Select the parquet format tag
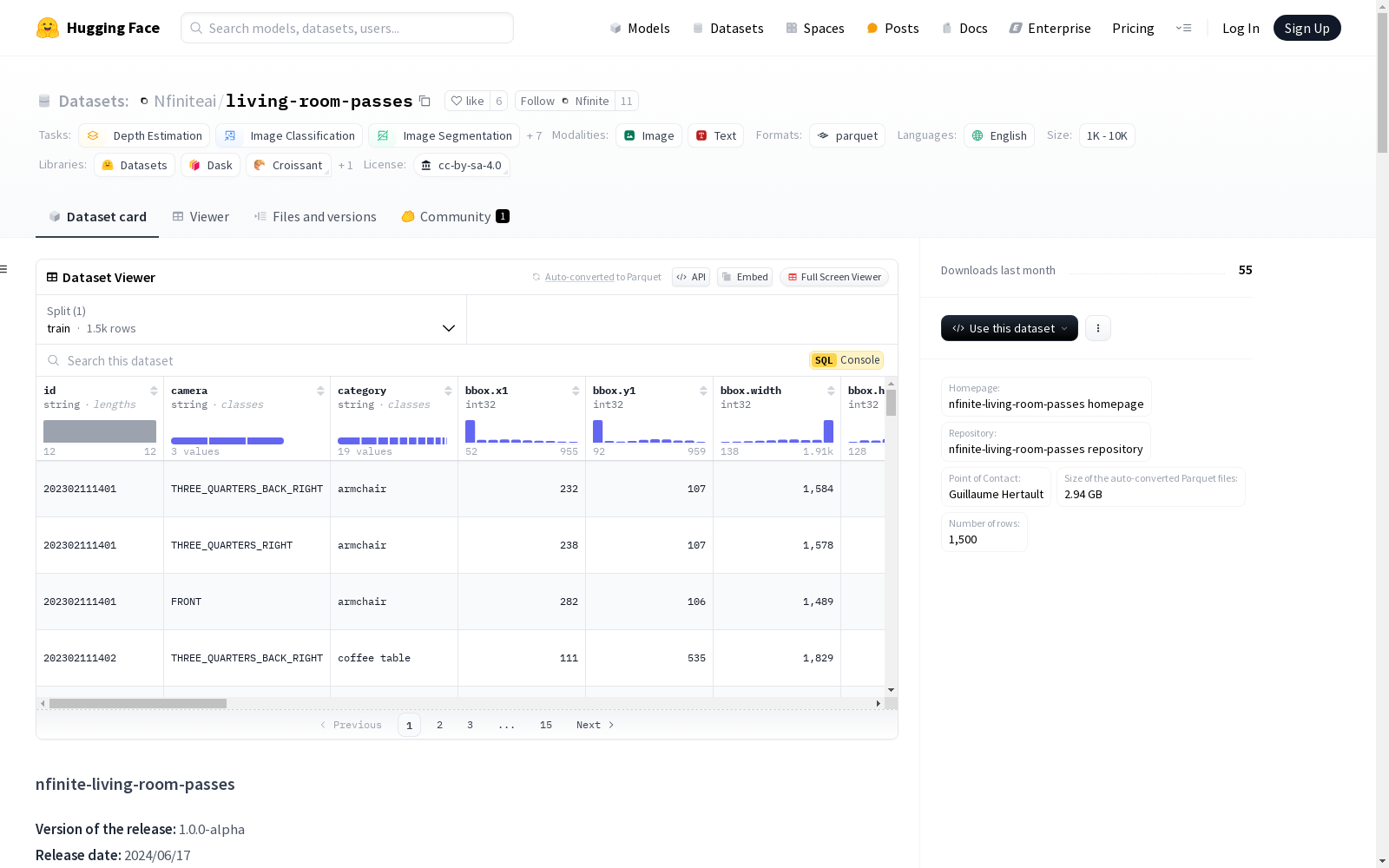The width and height of the screenshot is (1389, 868). 847,135
